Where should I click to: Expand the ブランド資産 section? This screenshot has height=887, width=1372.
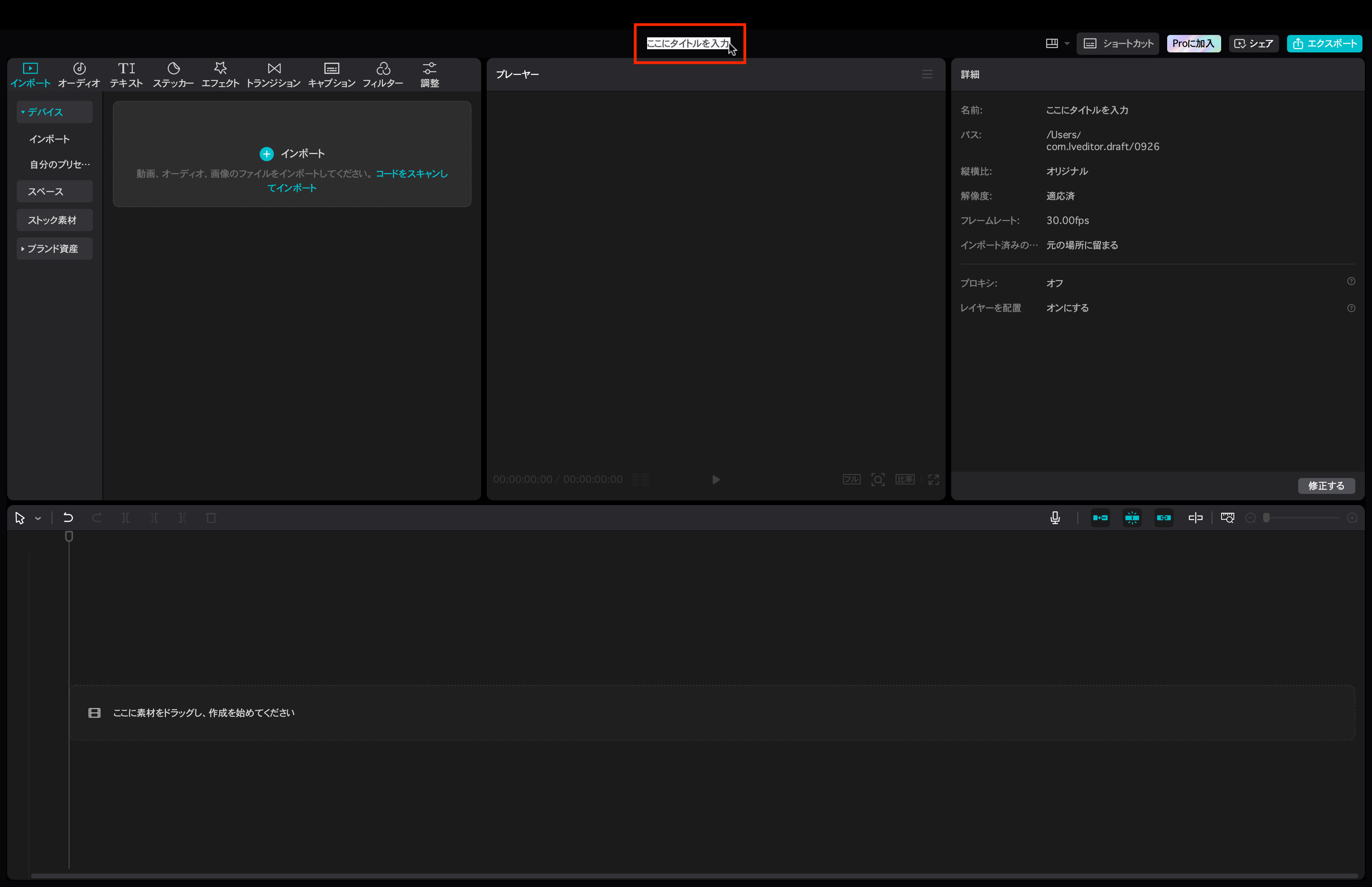[55, 248]
